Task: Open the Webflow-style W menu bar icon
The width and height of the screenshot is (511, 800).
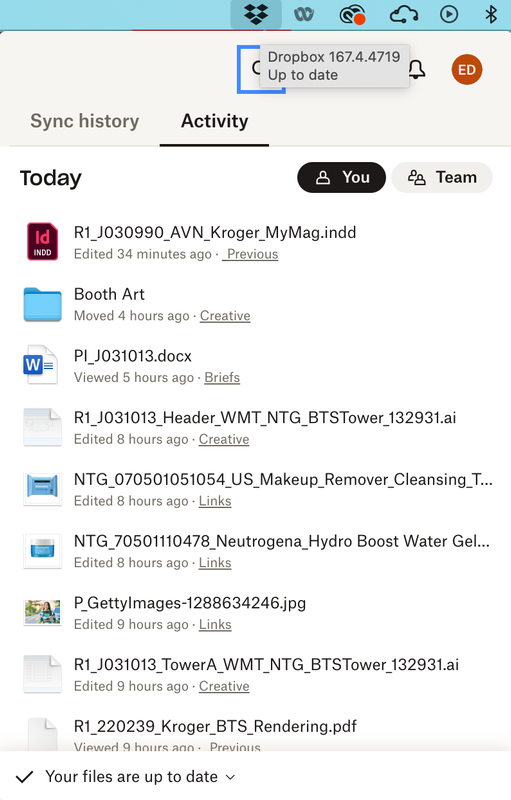Action: (x=304, y=14)
